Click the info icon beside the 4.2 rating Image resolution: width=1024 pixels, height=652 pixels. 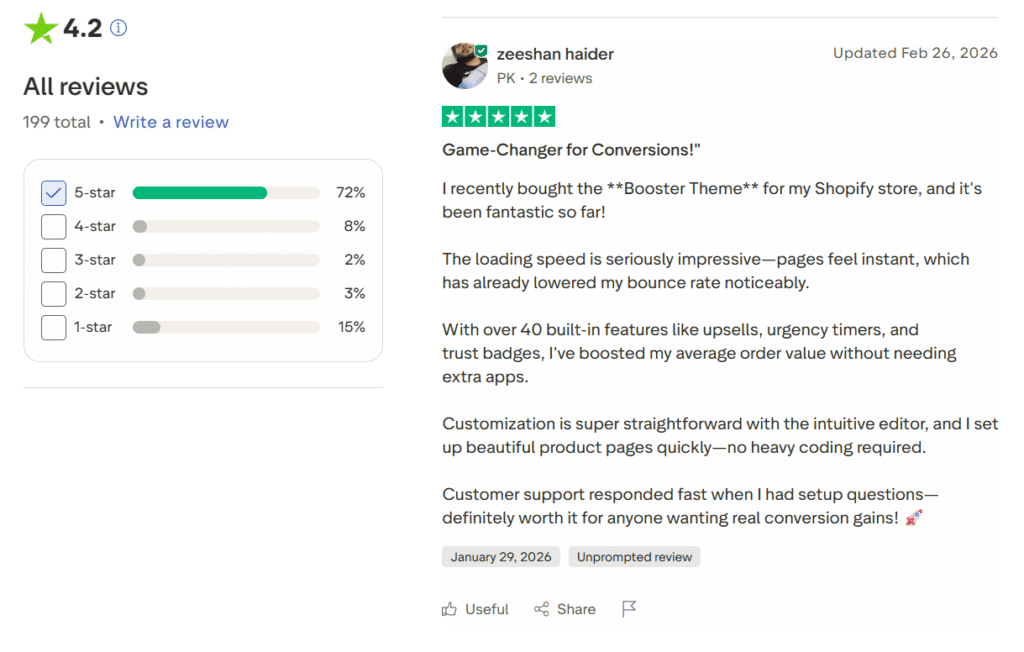pyautogui.click(x=117, y=28)
